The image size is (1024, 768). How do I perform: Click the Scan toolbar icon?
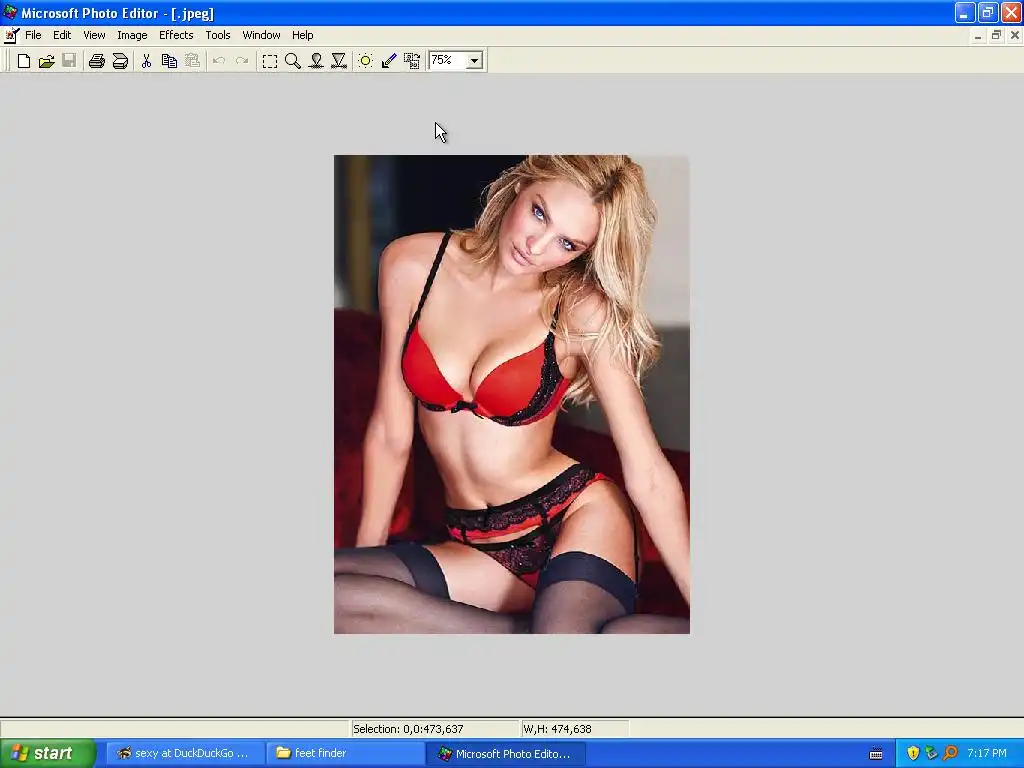(120, 61)
